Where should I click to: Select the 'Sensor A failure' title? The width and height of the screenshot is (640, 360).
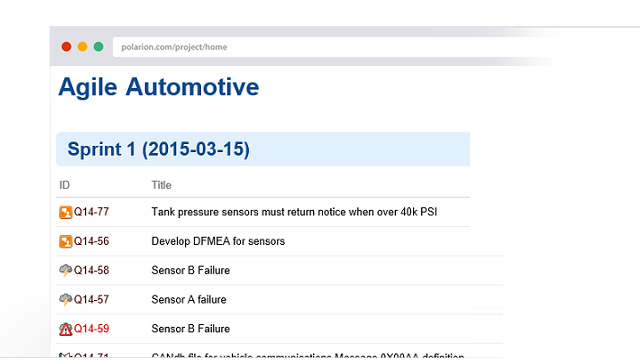pos(189,300)
